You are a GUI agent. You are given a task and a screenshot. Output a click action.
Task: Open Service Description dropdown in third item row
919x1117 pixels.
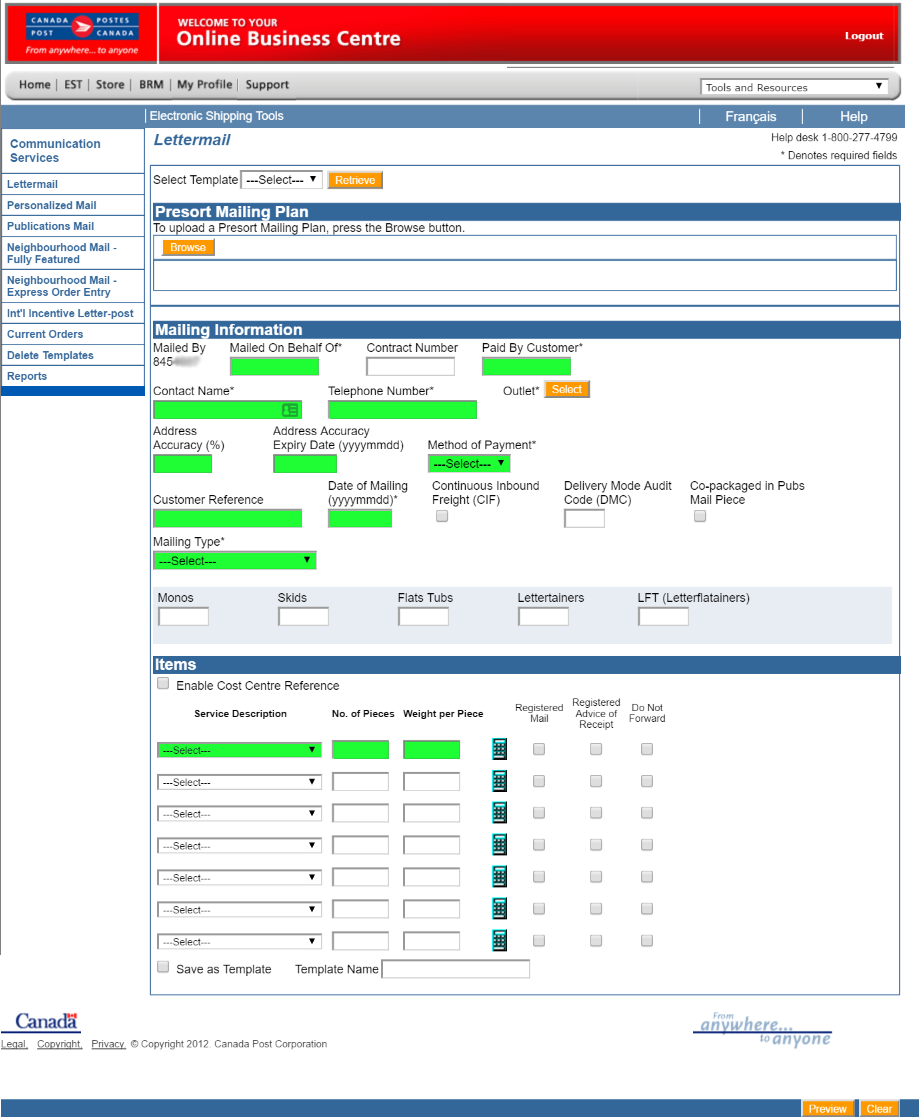pyautogui.click(x=239, y=814)
